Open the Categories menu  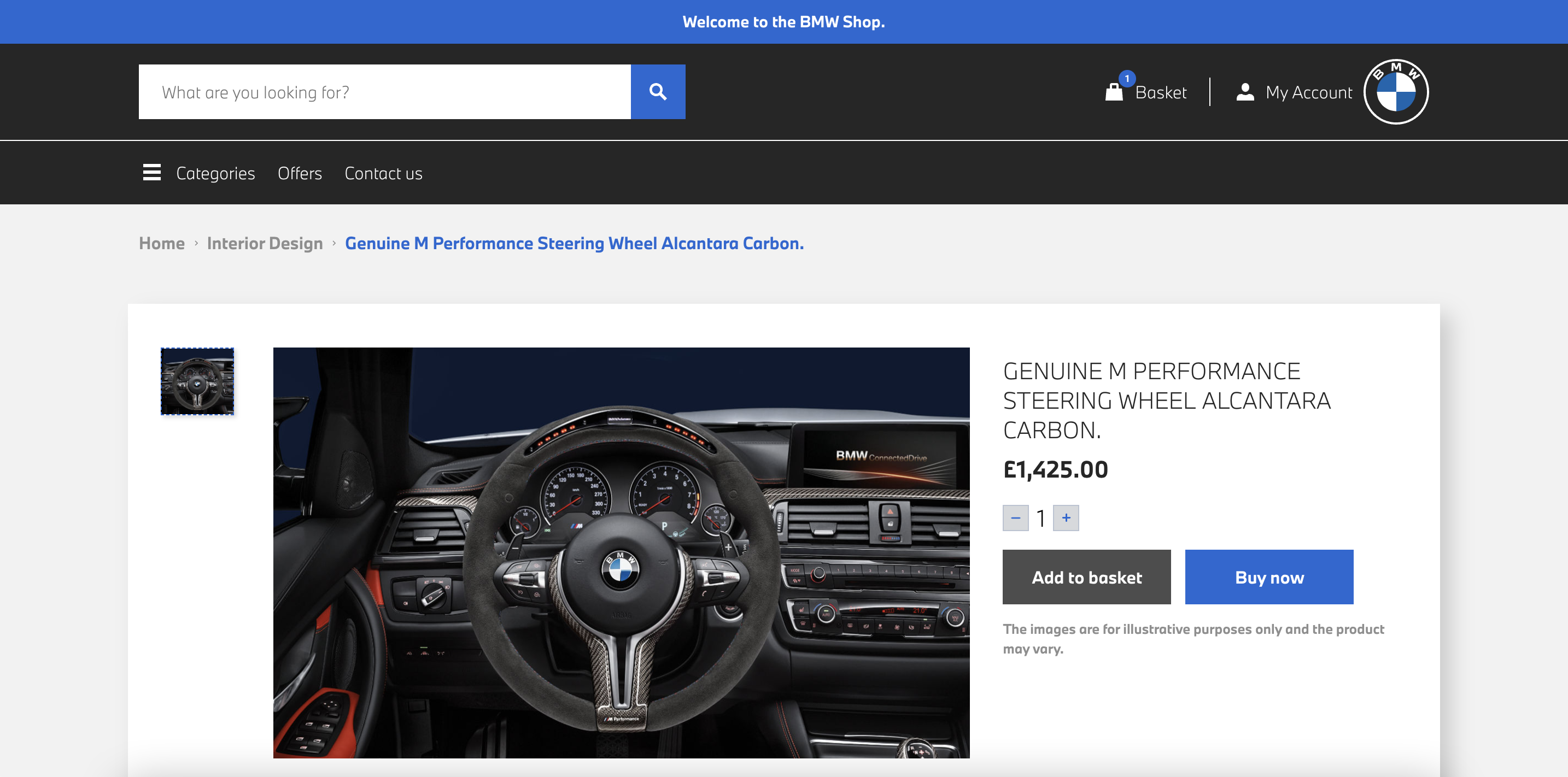click(x=215, y=173)
